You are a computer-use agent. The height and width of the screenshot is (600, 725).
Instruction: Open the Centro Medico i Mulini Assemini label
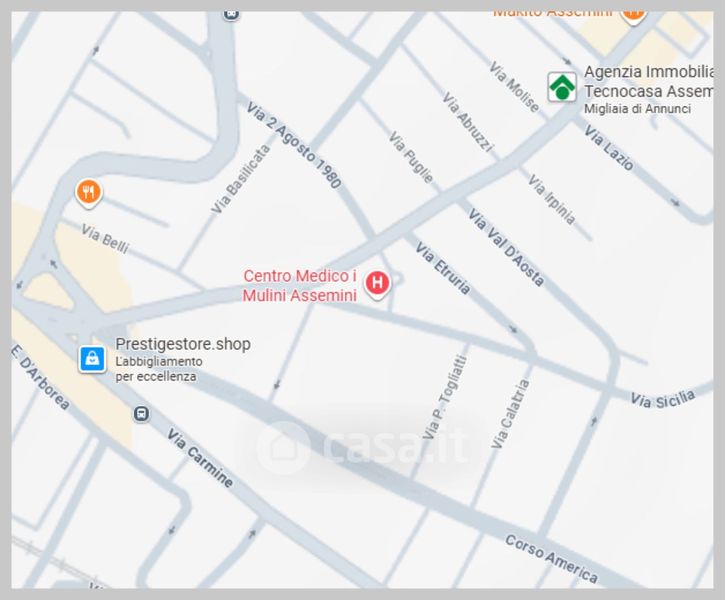click(x=300, y=286)
